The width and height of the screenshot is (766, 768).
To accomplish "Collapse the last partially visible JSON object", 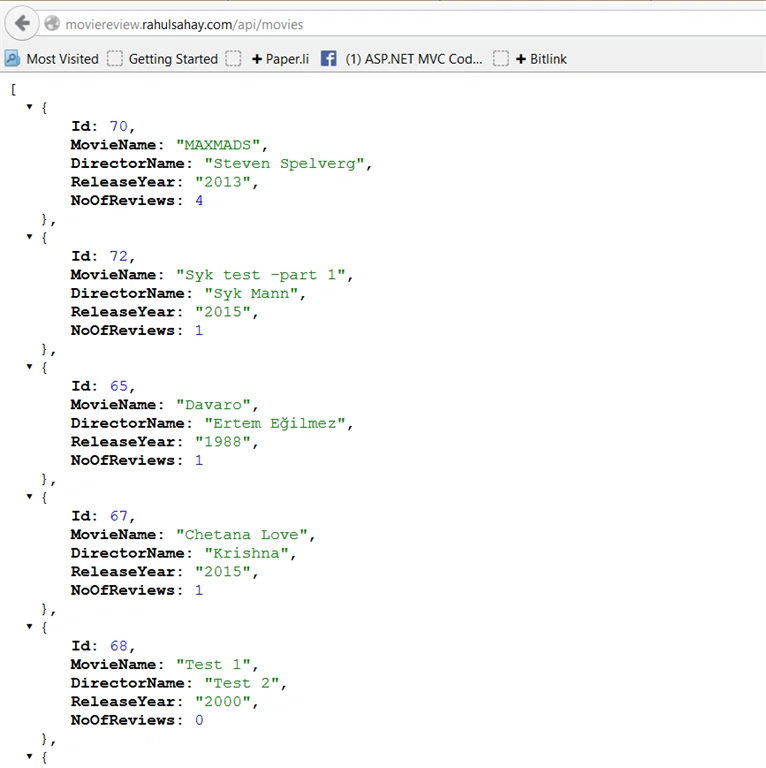I will click(29, 756).
